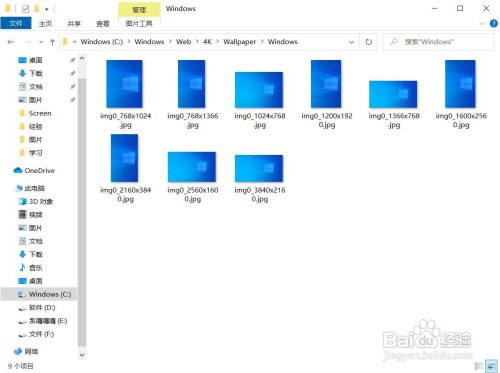
Task: Open chevron after Wallpaper breadcrumb
Action: tap(262, 42)
